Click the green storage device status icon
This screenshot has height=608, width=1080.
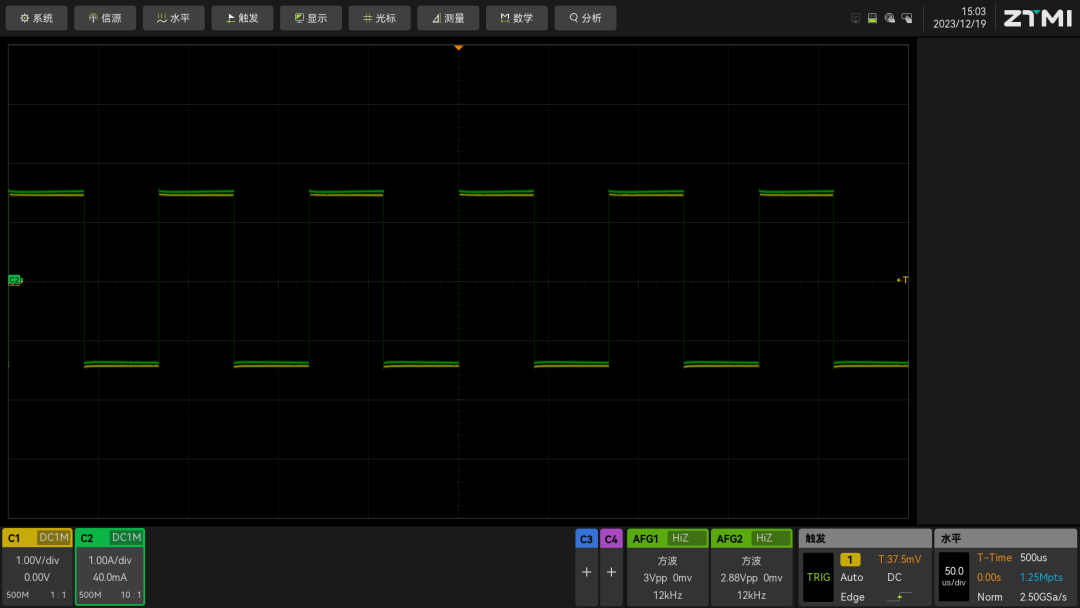pos(873,19)
